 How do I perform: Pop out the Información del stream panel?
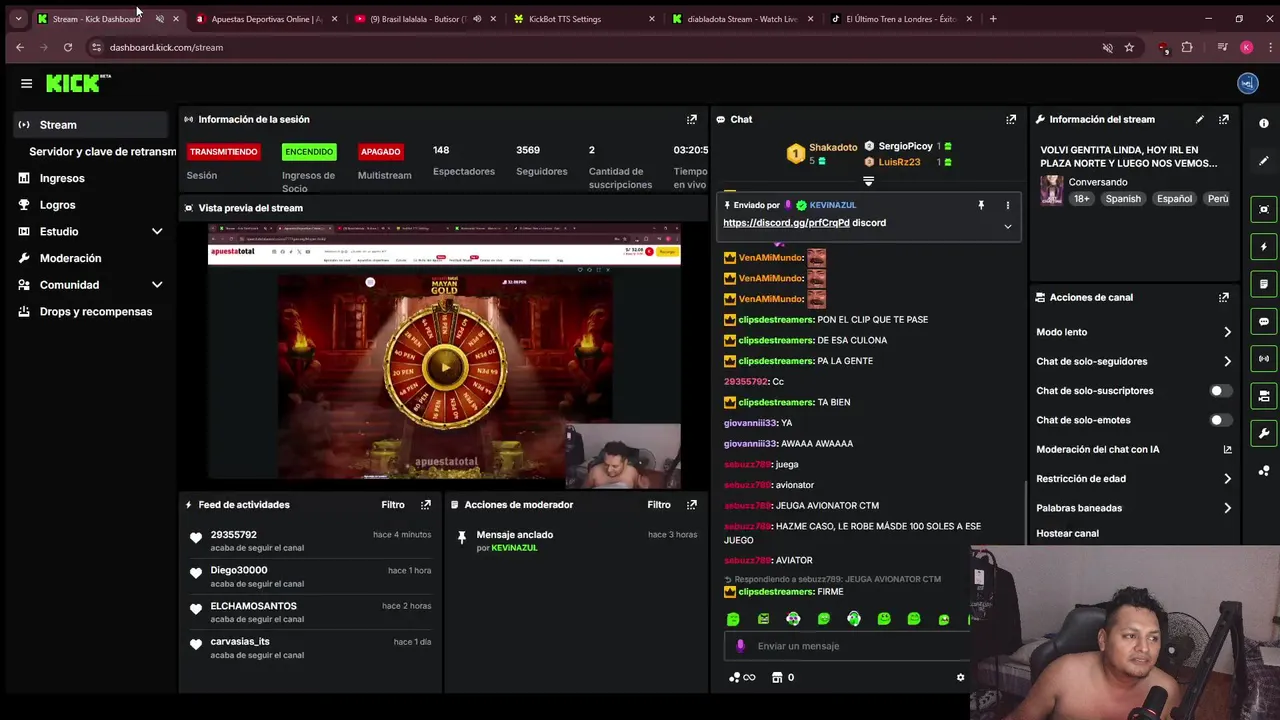(x=1223, y=119)
